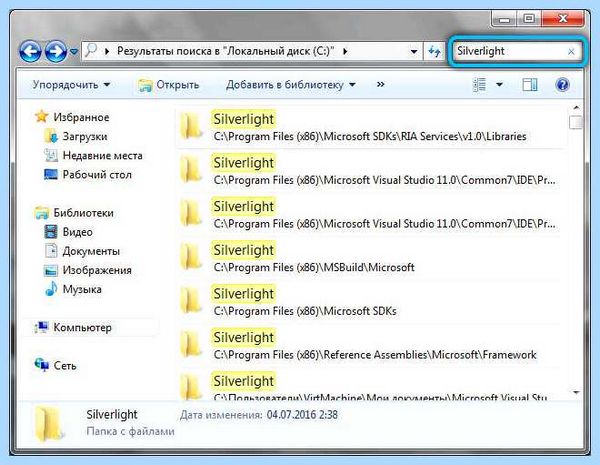Open Help with the question mark icon
This screenshot has height=465, width=600.
pos(562,85)
